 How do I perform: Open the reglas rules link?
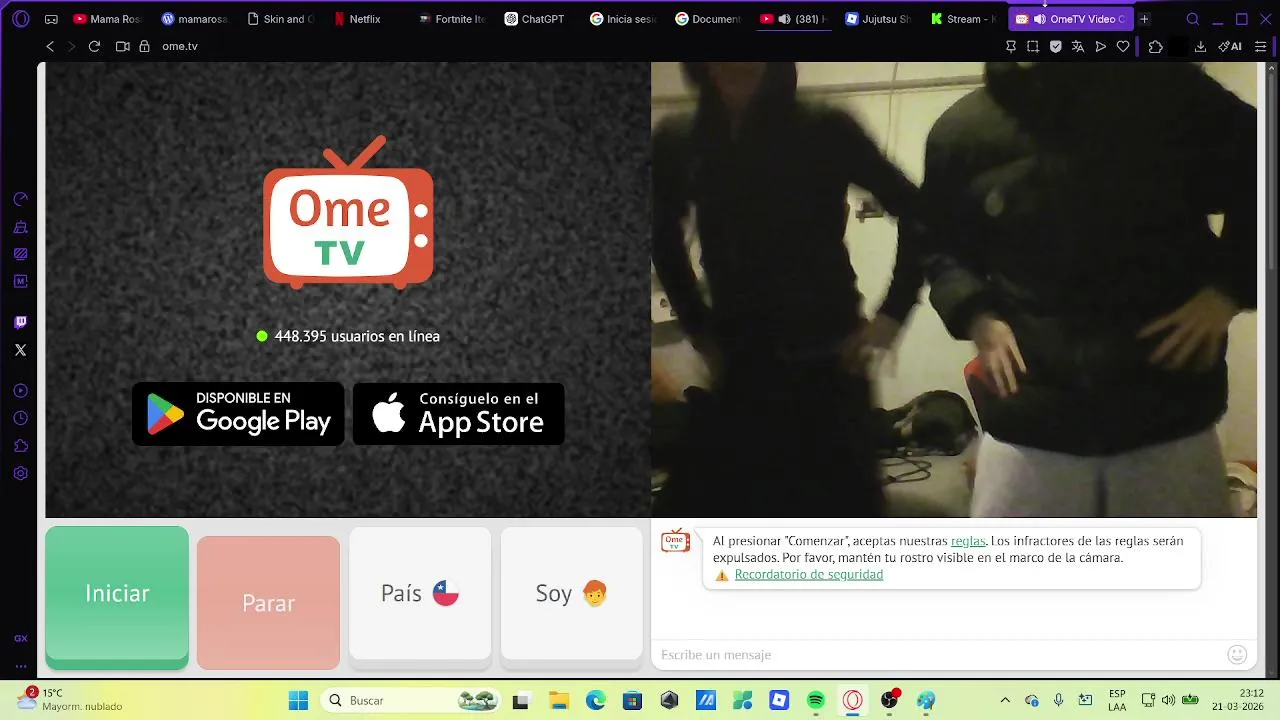968,541
